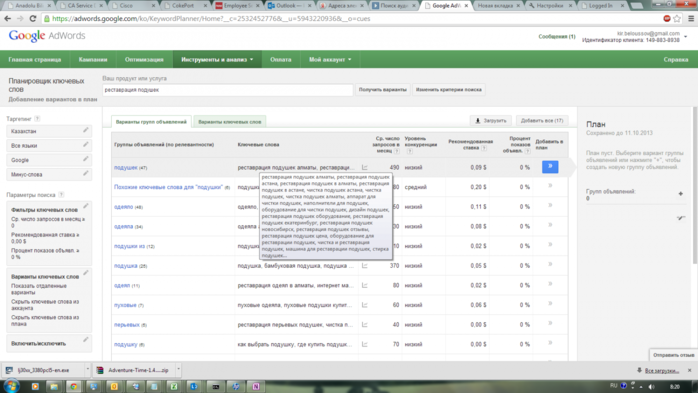Open OneNote icon in taskbar
Image resolution: width=698 pixels, height=393 pixels.
(x=256, y=386)
